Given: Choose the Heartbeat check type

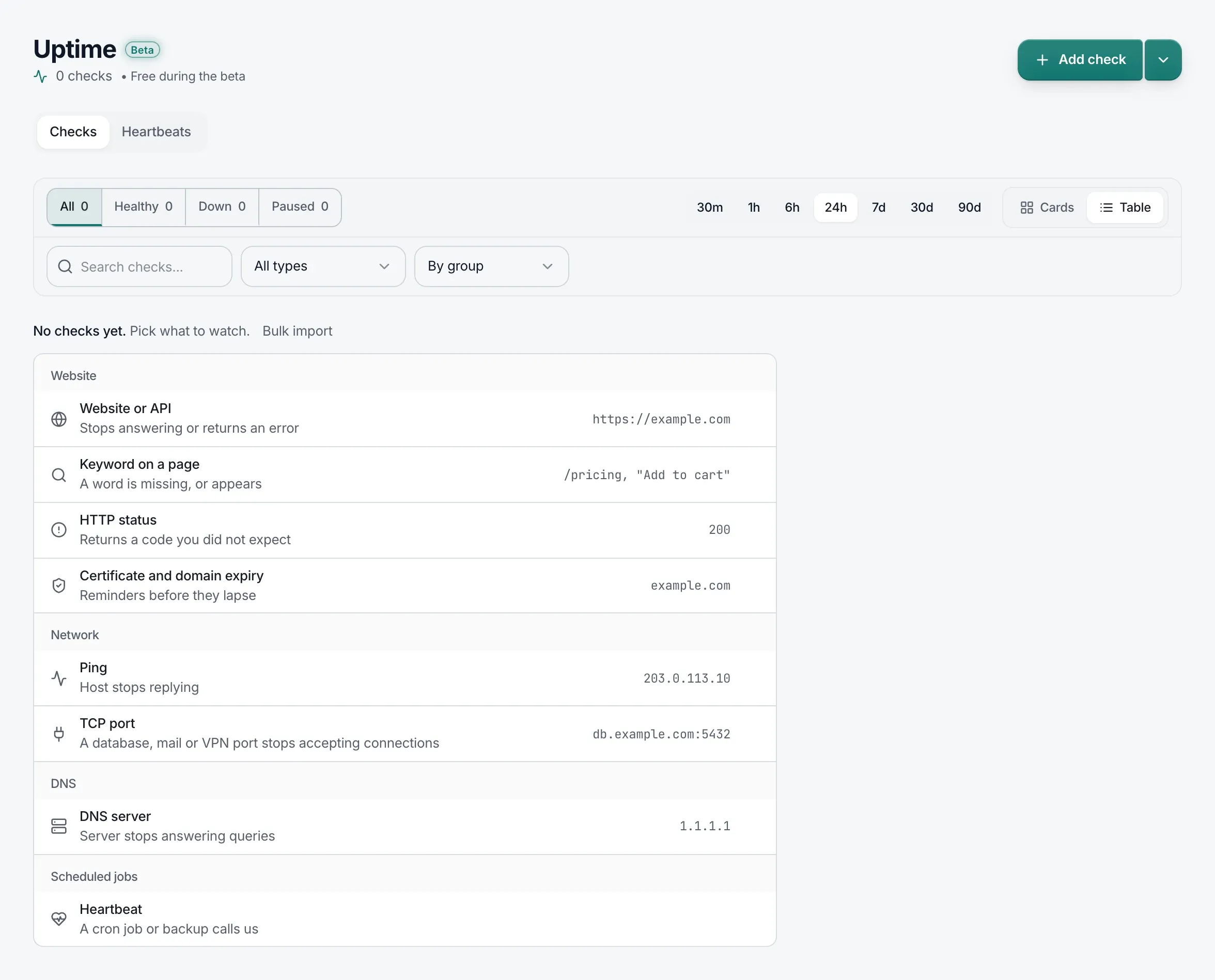Looking at the screenshot, I should (x=405, y=919).
